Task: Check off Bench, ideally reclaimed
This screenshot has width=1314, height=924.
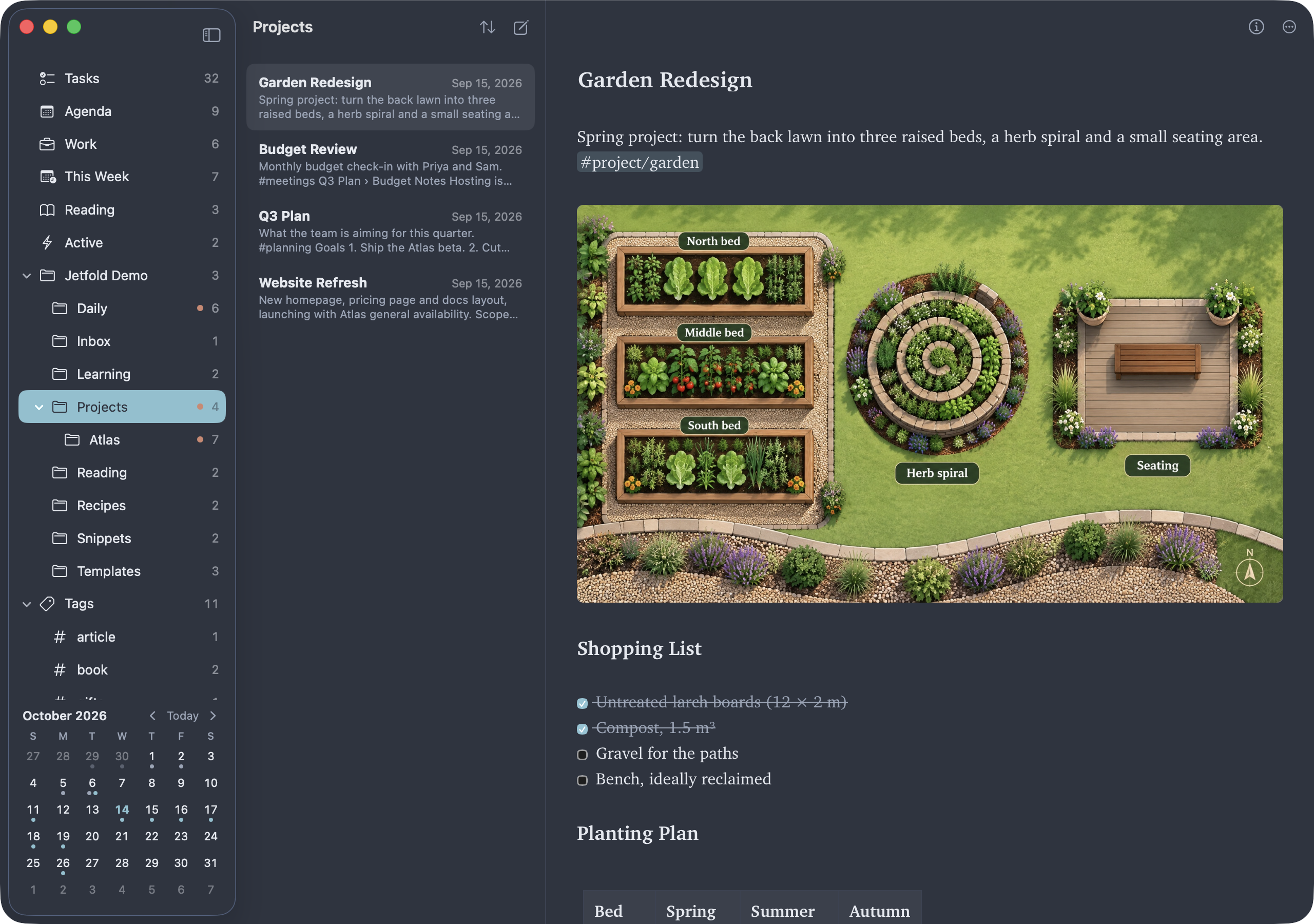Action: coord(582,780)
